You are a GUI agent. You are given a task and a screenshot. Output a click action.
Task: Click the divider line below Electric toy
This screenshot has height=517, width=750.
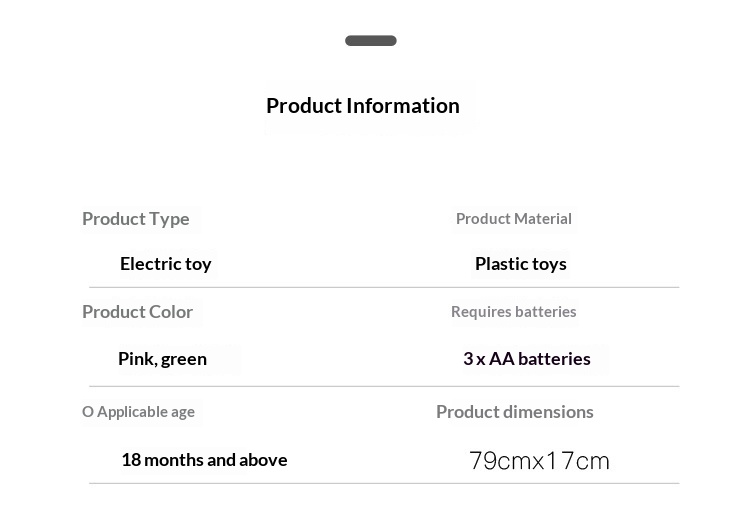[384, 288]
